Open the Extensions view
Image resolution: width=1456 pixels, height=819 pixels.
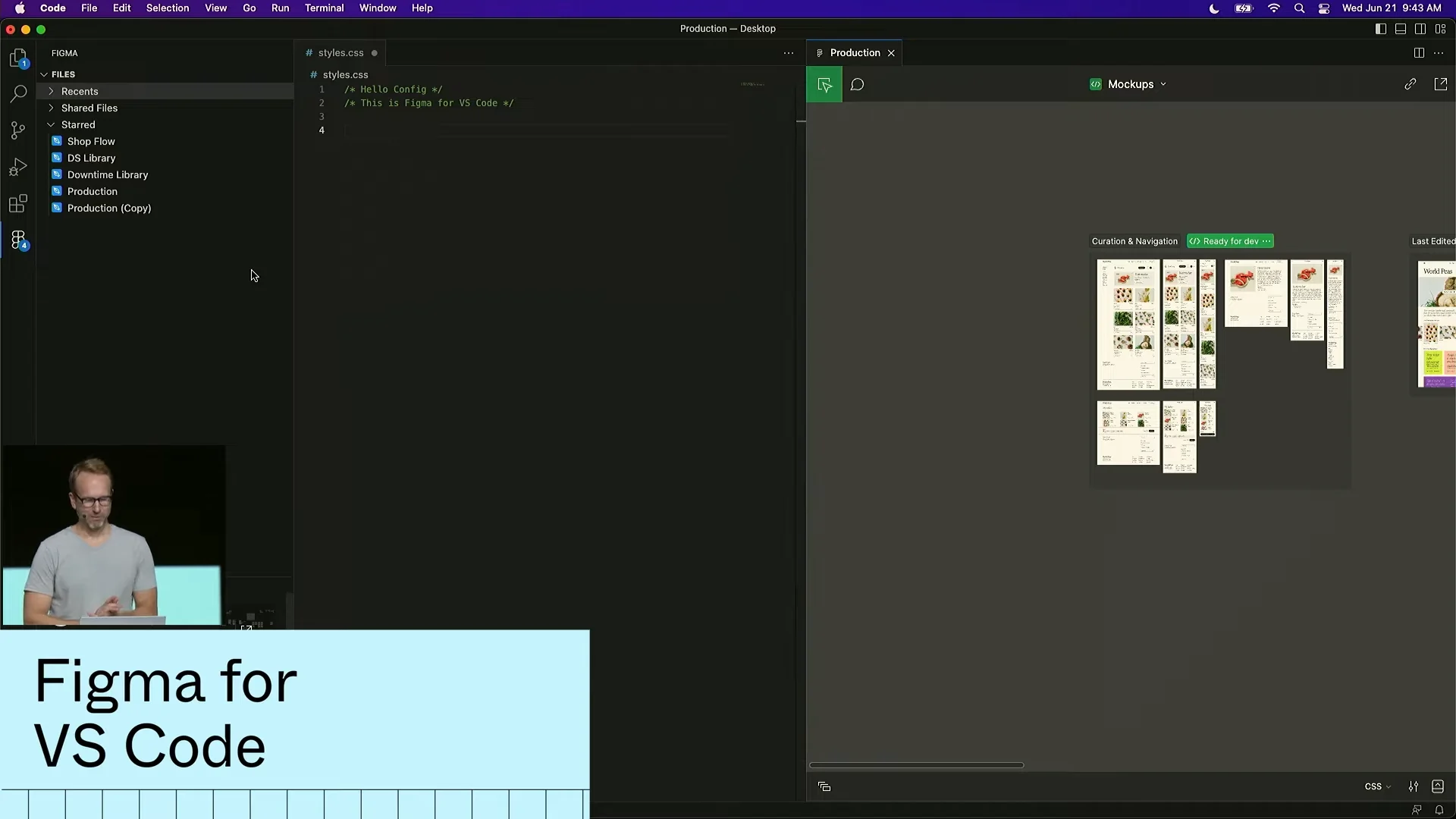coord(18,203)
